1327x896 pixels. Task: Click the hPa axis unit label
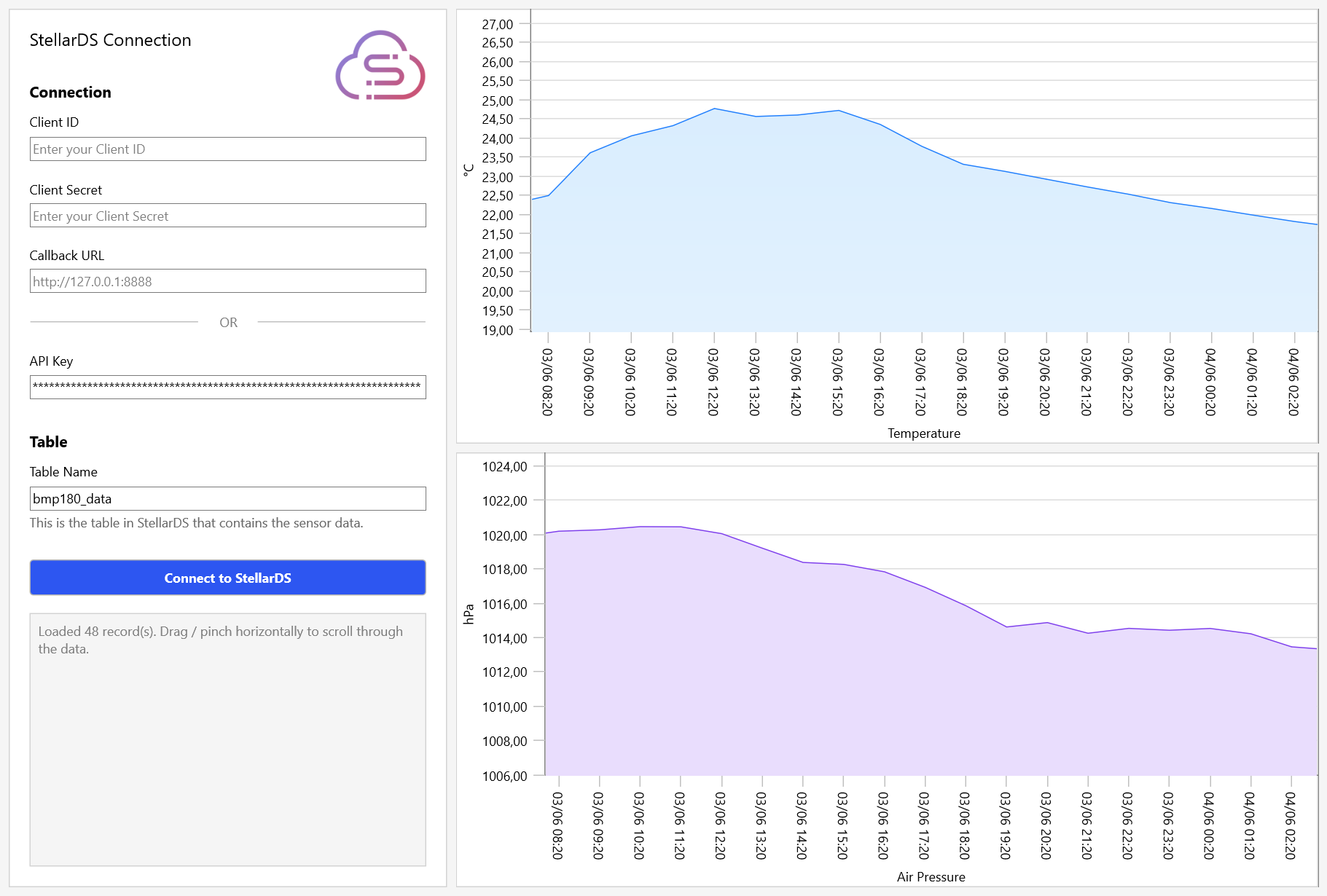(x=469, y=614)
